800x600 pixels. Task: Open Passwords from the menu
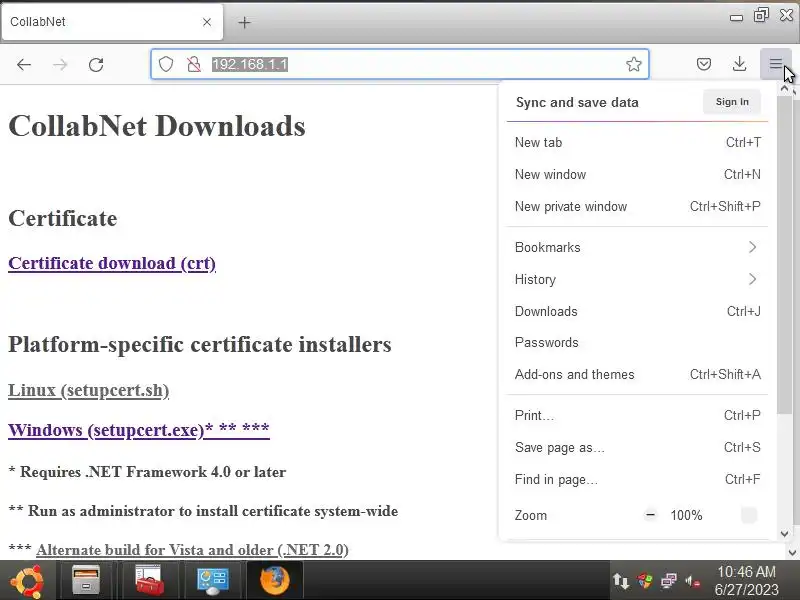coord(637,343)
